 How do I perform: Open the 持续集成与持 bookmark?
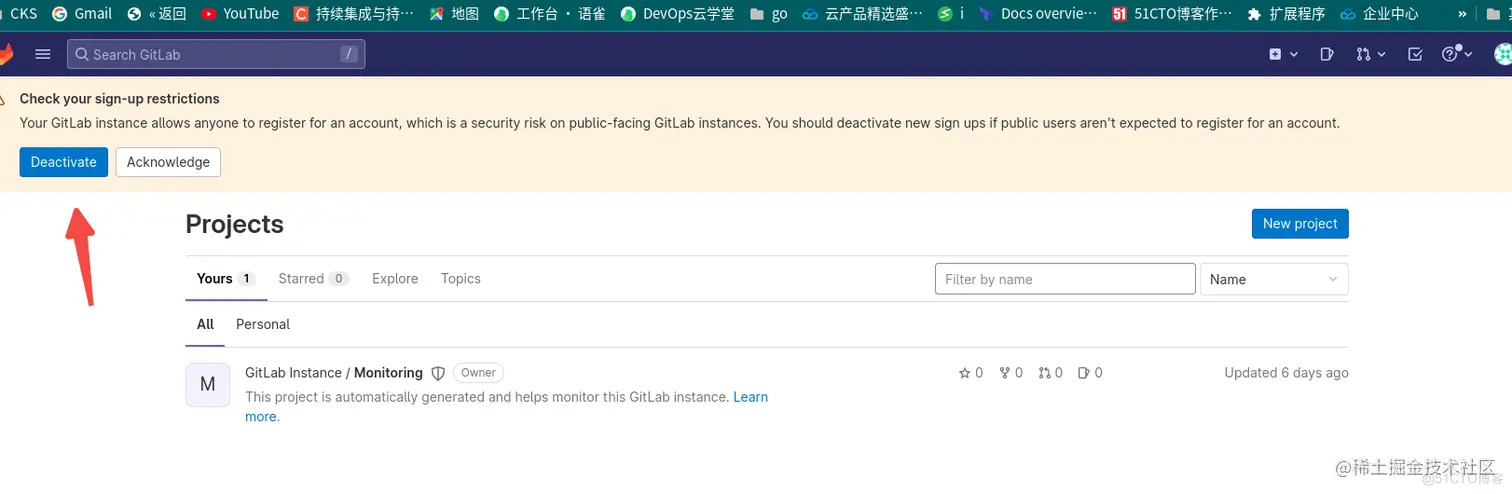tap(354, 14)
